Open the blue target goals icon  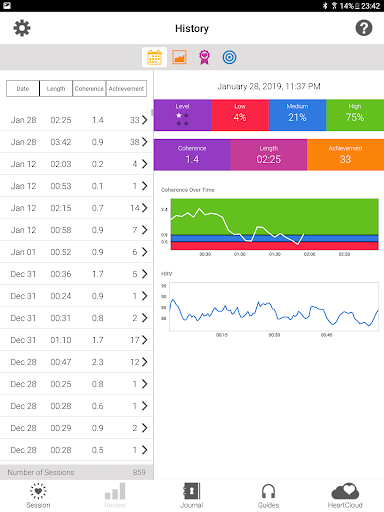[x=229, y=57]
